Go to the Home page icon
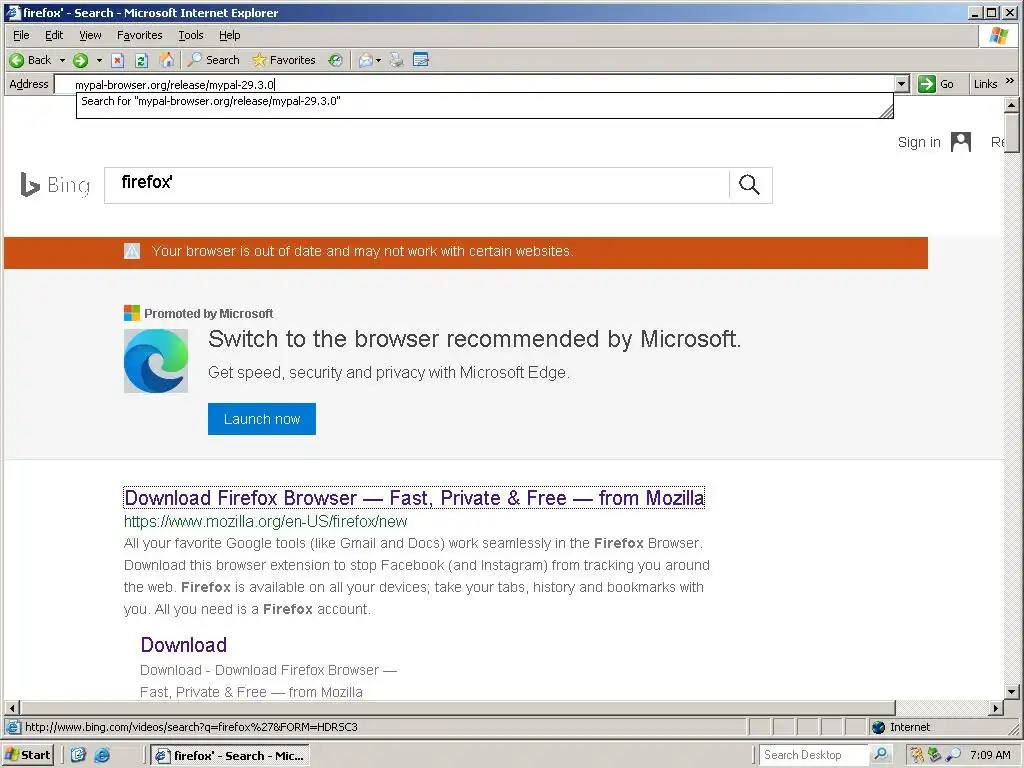The image size is (1024, 768). [x=167, y=60]
